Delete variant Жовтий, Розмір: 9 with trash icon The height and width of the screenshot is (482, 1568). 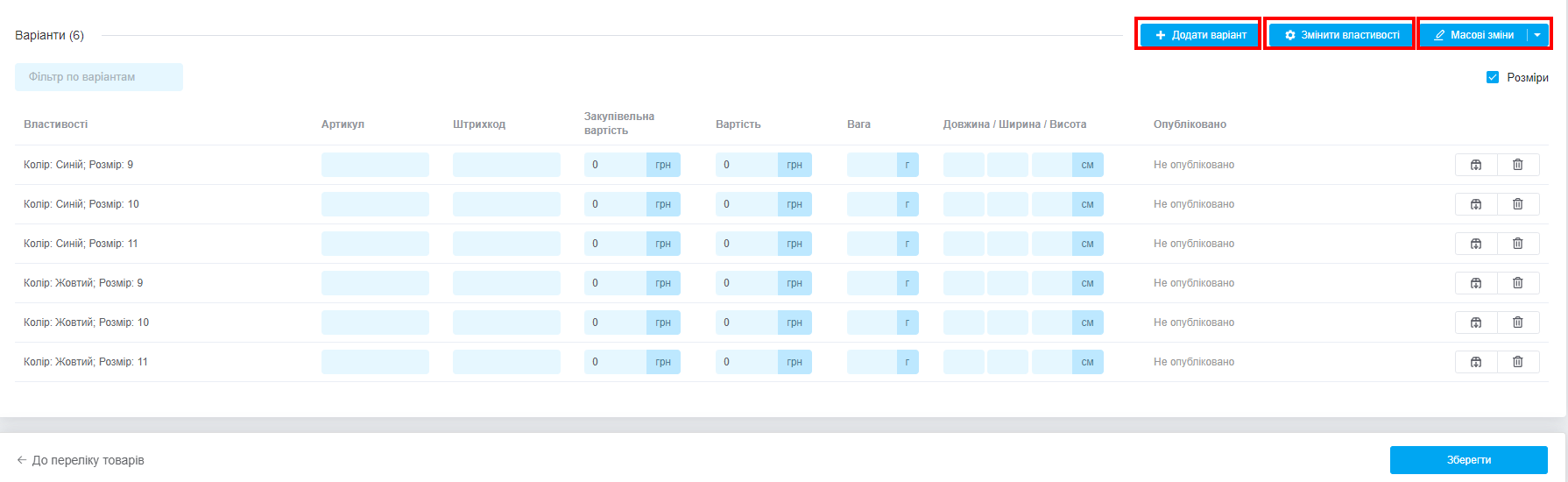[1518, 283]
